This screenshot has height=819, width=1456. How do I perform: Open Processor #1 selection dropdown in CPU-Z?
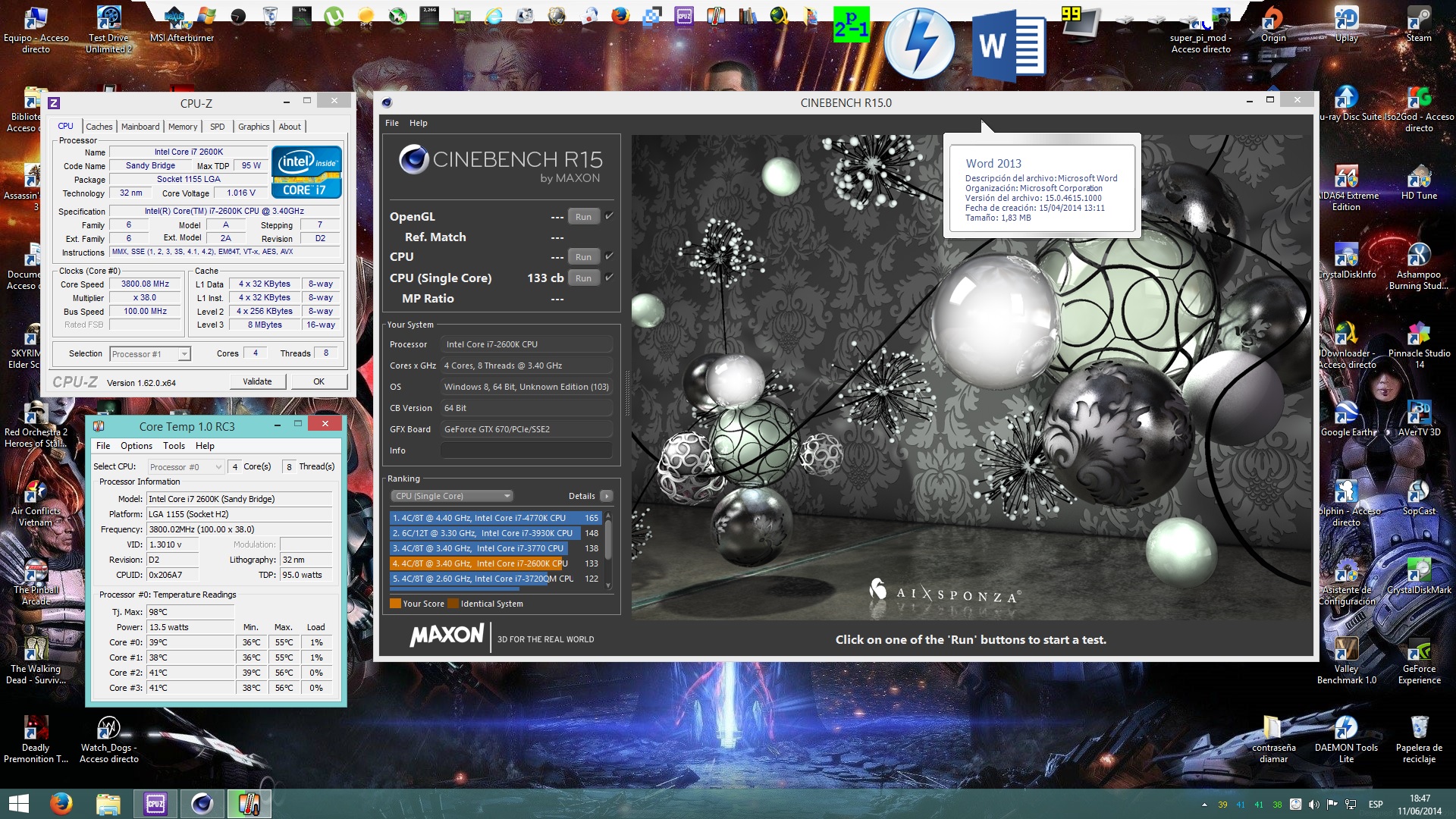tap(150, 354)
